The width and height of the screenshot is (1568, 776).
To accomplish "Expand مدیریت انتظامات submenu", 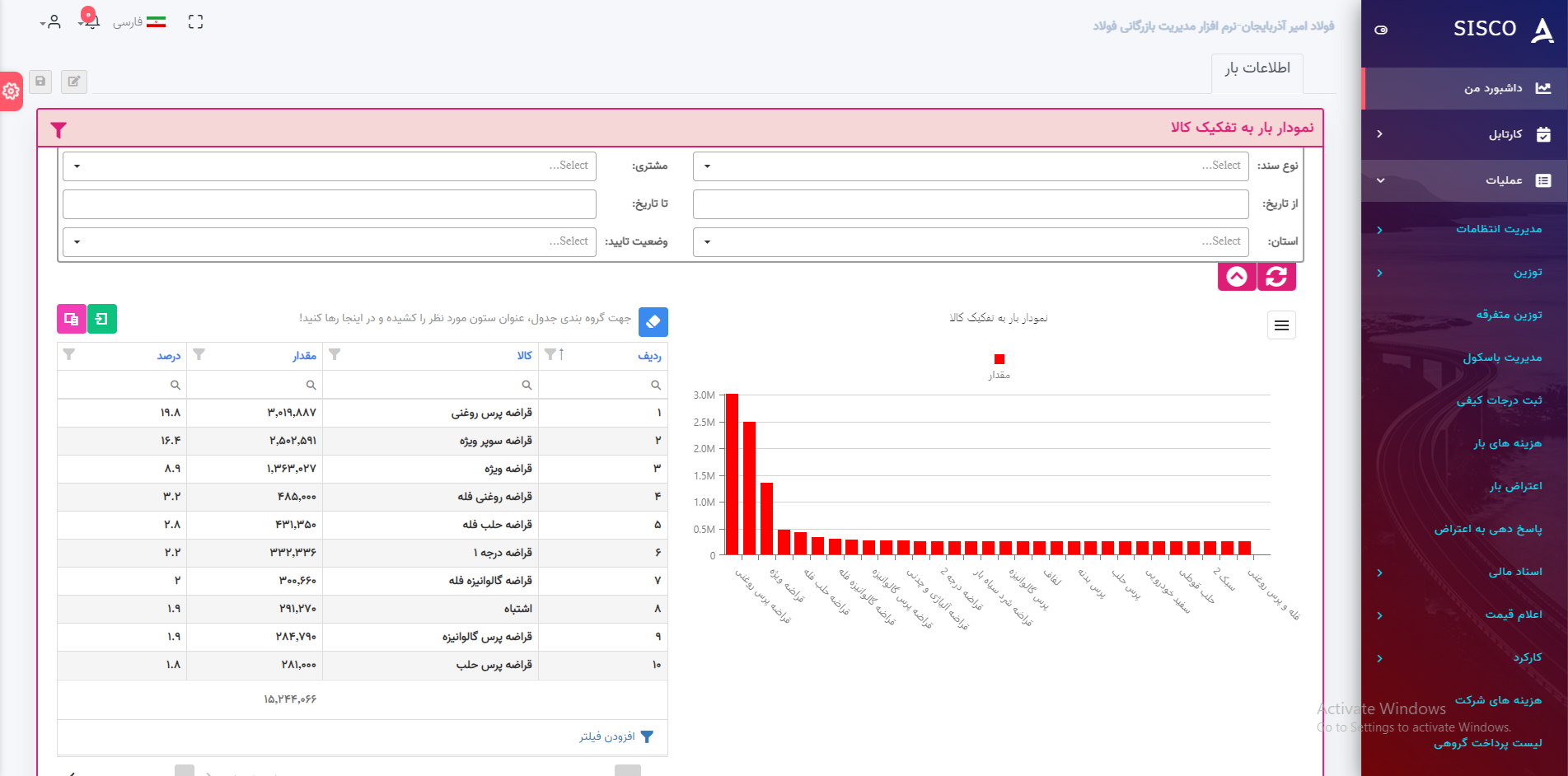I will 1465,229.
